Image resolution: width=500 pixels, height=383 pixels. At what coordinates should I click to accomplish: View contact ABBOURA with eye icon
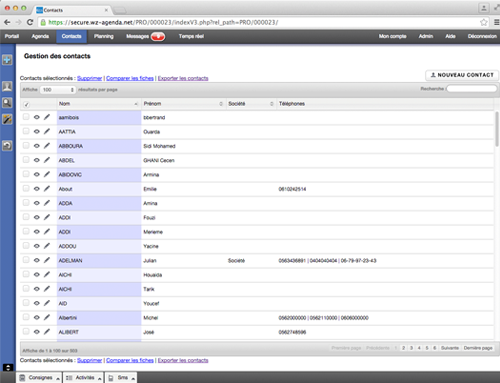pos(37,146)
